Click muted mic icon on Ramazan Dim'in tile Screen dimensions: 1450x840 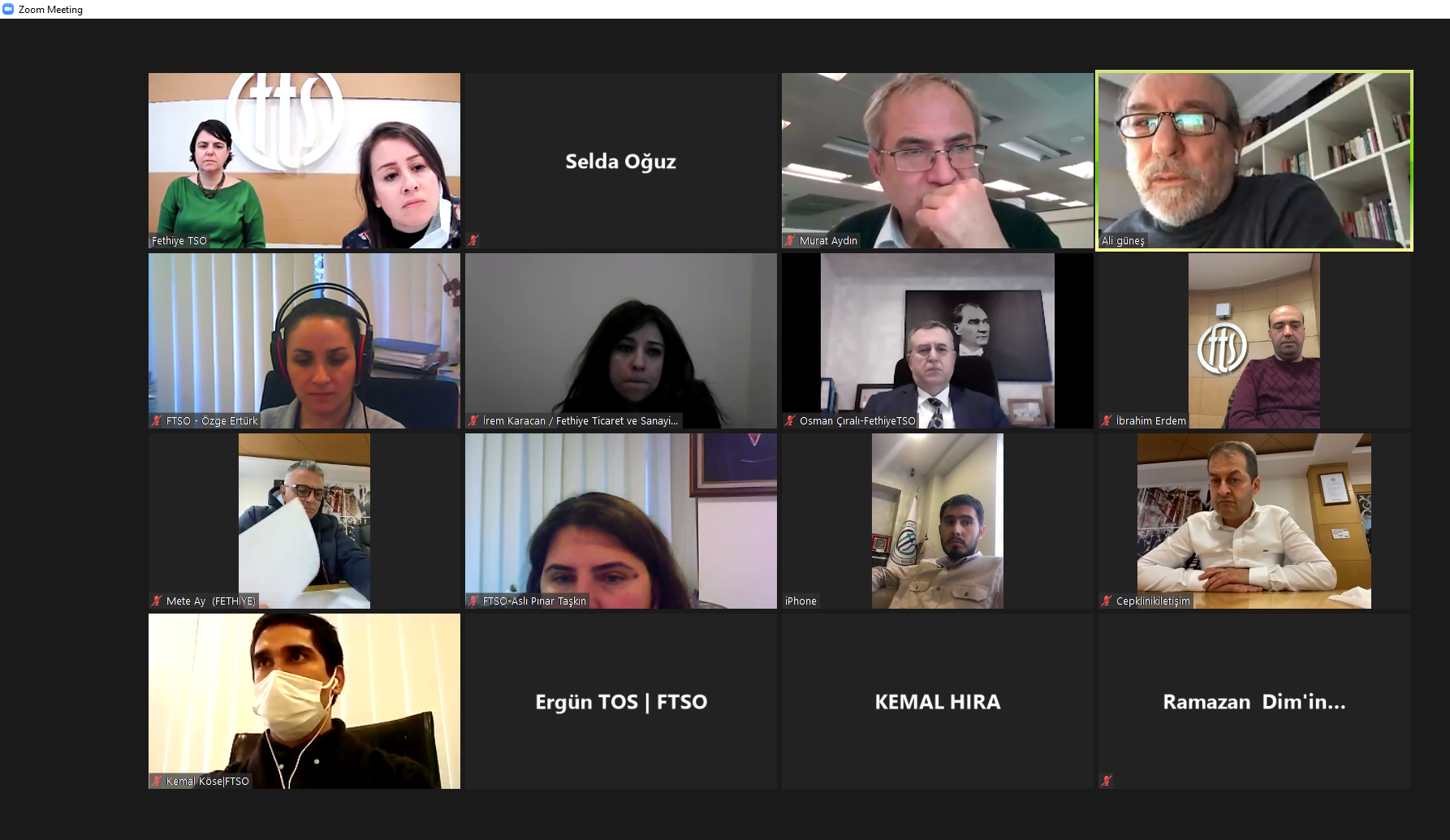(1107, 781)
